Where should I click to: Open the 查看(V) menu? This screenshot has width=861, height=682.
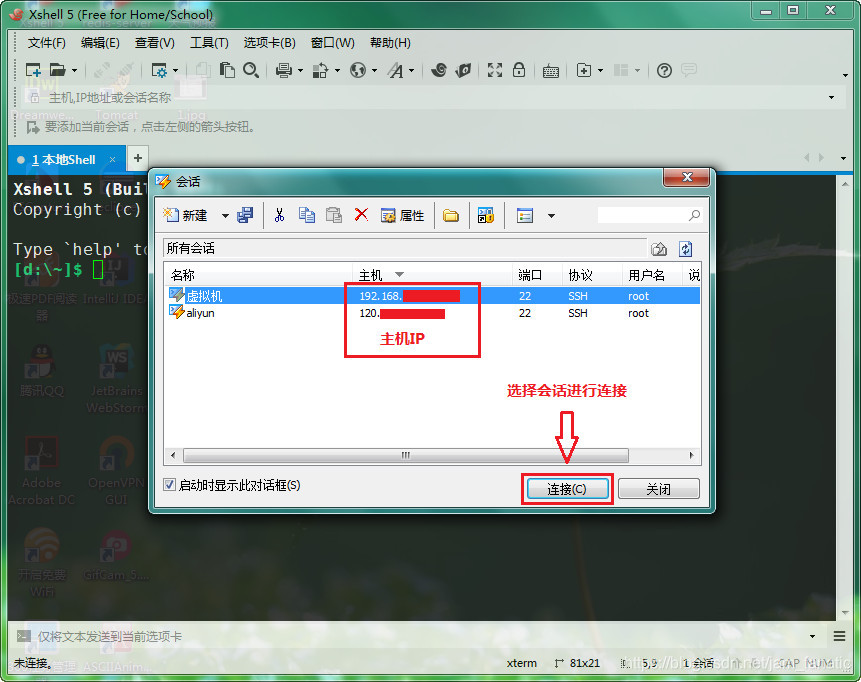pos(155,43)
